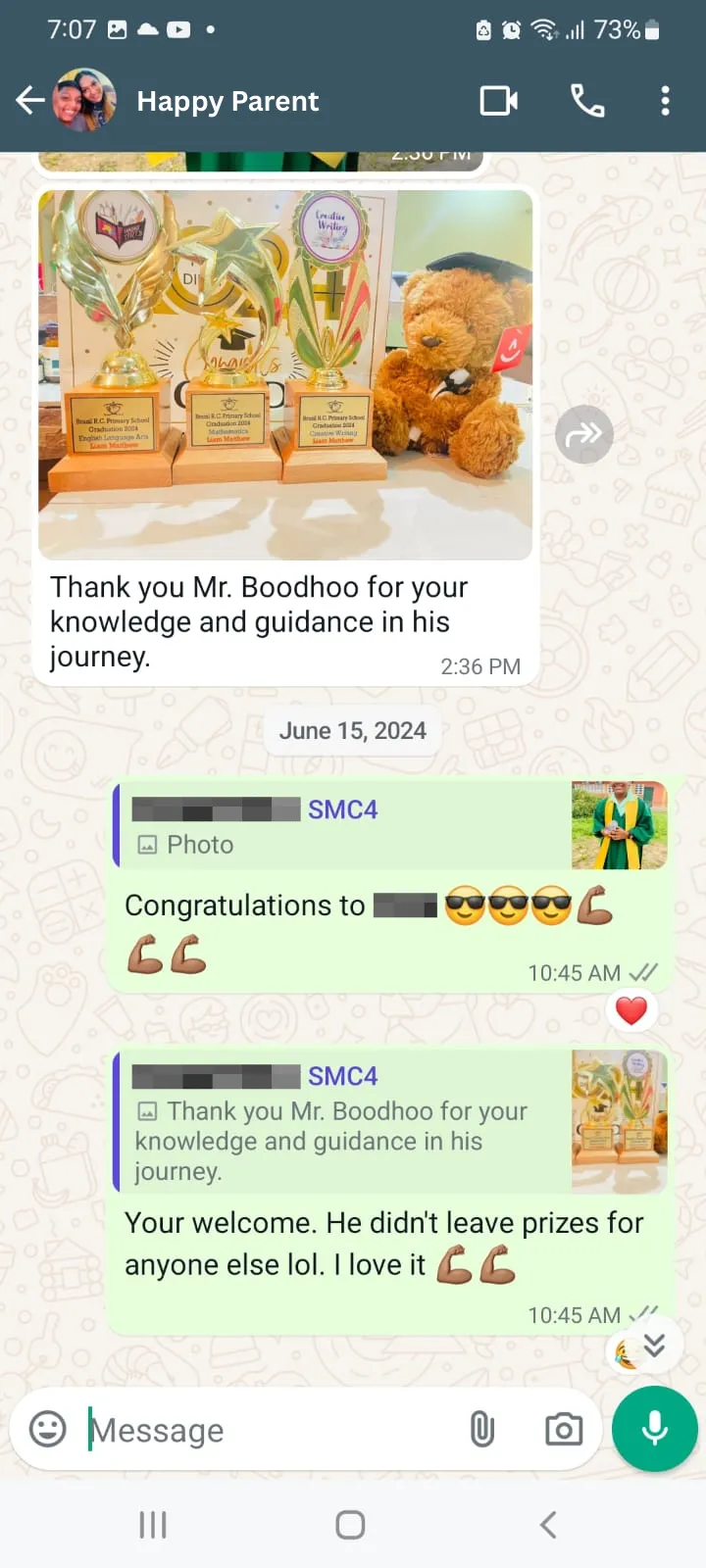Tap the Android back navigation chevron
The height and width of the screenshot is (1568, 706).
click(549, 1525)
